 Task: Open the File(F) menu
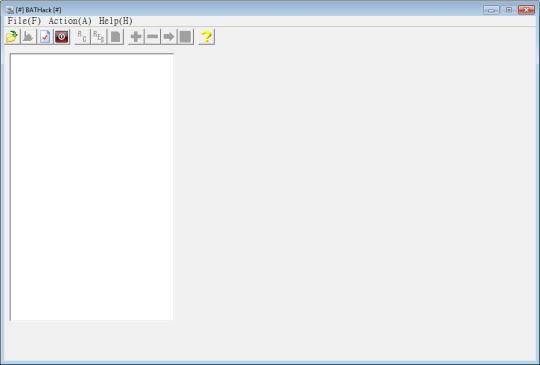point(24,21)
